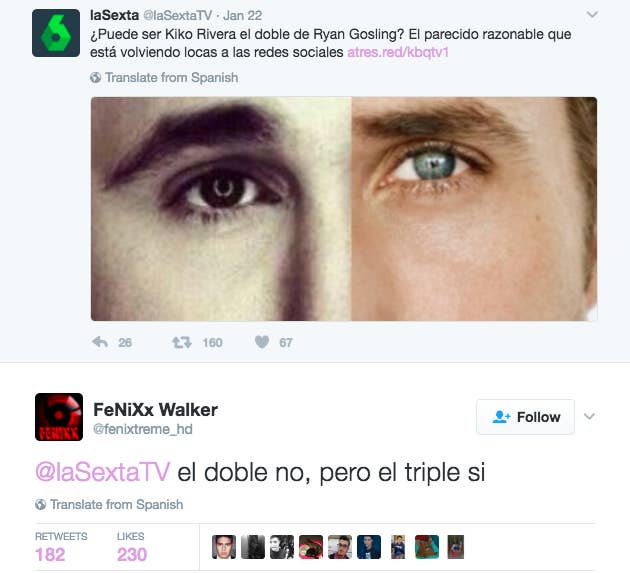Viewport: 630px width, 573px height.
Task: Follow FeNiXx Walker
Action: click(526, 417)
